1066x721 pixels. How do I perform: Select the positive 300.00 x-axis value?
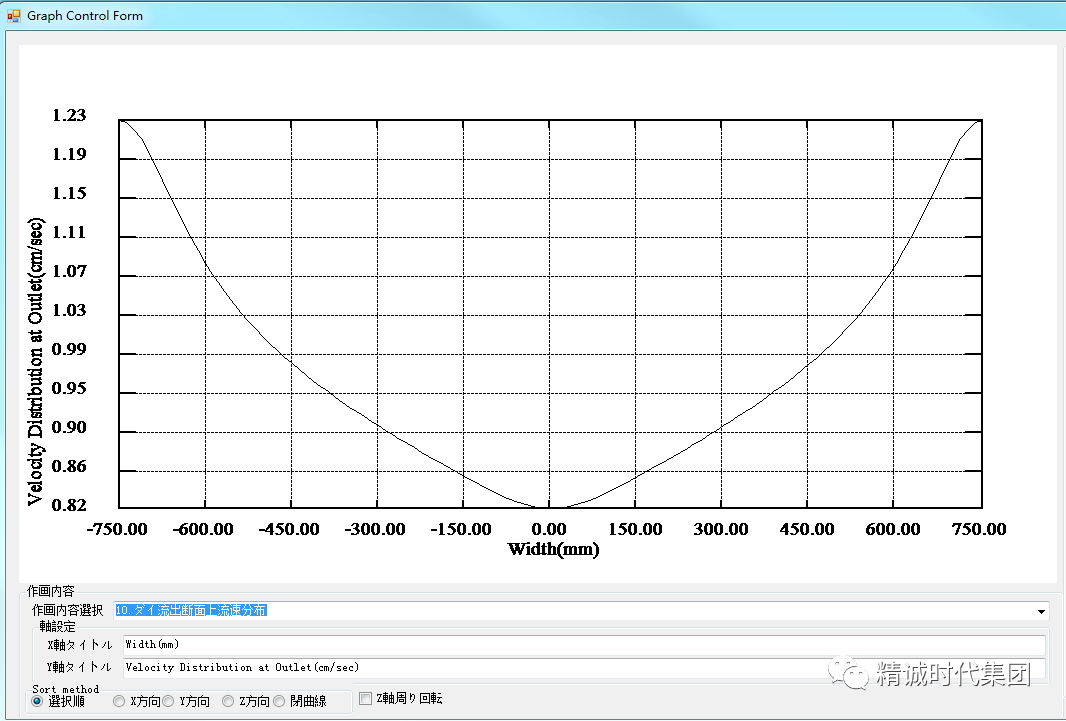click(x=721, y=529)
